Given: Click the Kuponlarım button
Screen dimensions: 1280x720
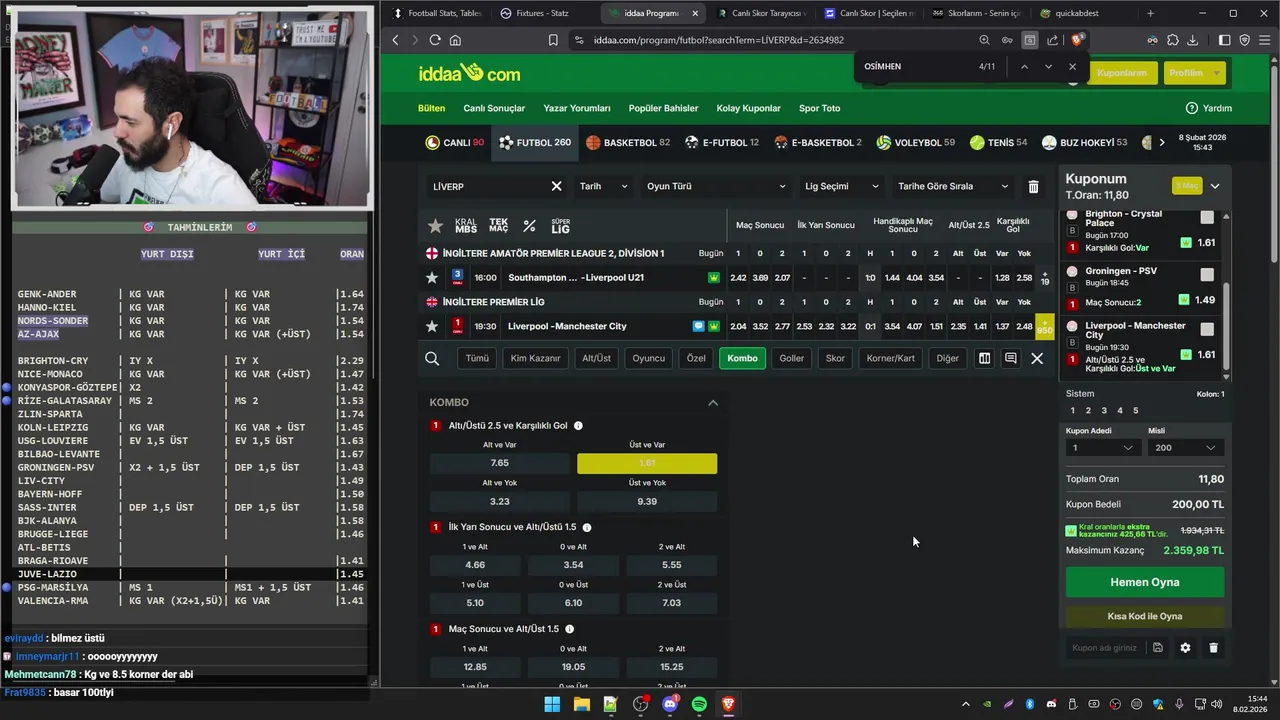Looking at the screenshot, I should click(1121, 73).
